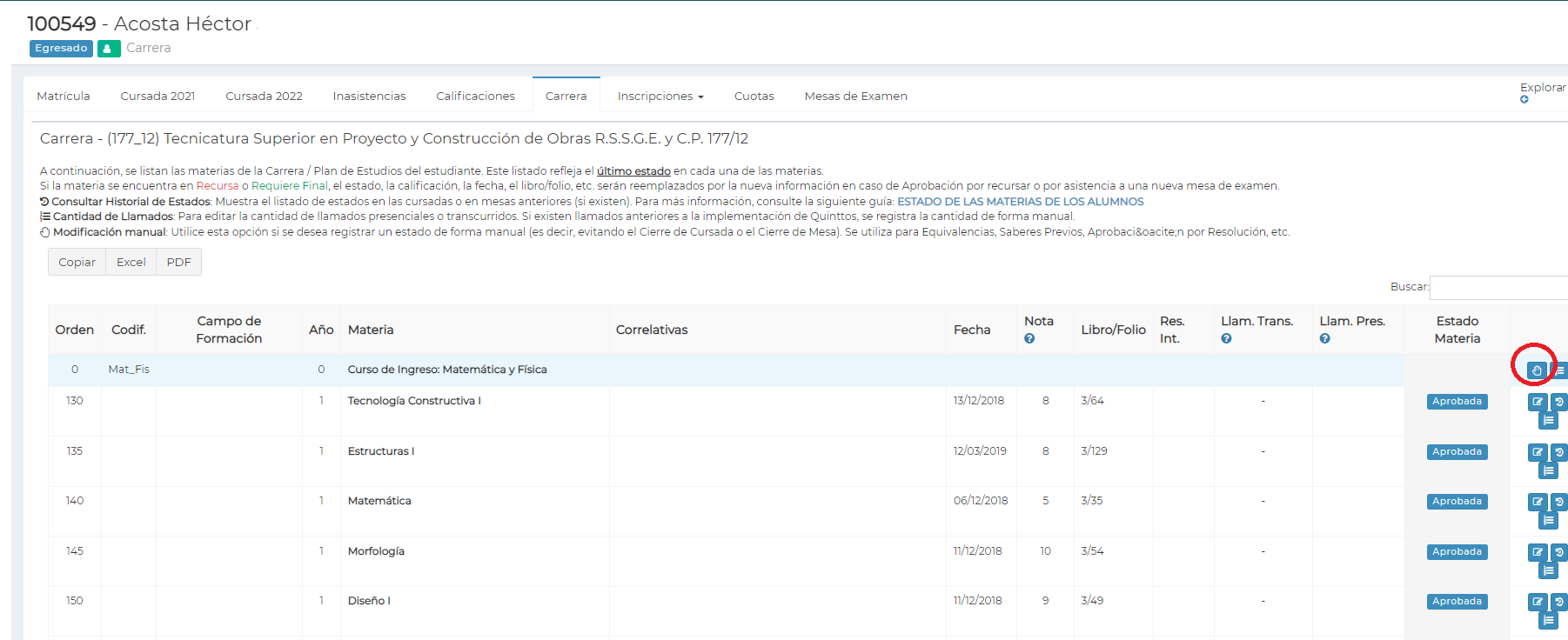The height and width of the screenshot is (640, 1568).
Task: Sort by the Res. Int. column header
Action: pos(1183,330)
